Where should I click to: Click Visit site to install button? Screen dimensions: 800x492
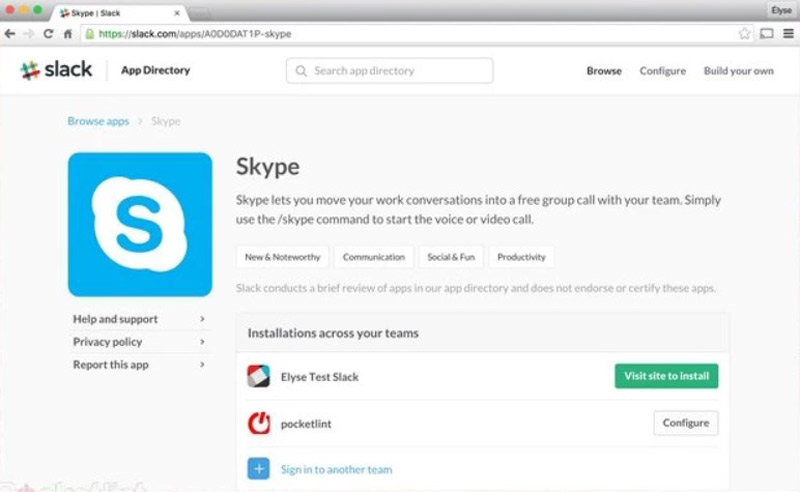pyautogui.click(x=666, y=376)
